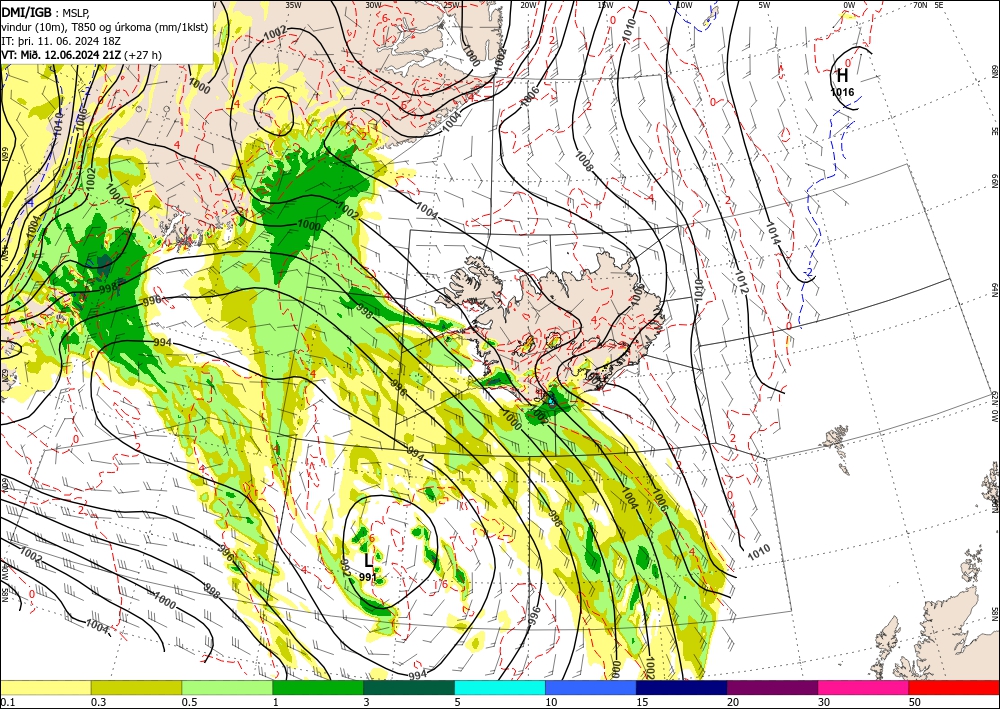Click the legend value 15
Image resolution: width=1000 pixels, height=709 pixels.
point(642,702)
